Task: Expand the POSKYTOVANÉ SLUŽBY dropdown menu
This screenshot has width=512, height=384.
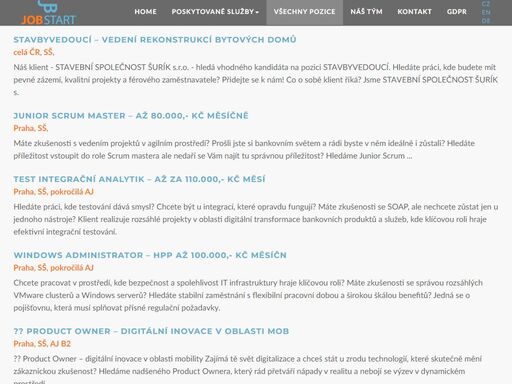Action: (x=215, y=12)
